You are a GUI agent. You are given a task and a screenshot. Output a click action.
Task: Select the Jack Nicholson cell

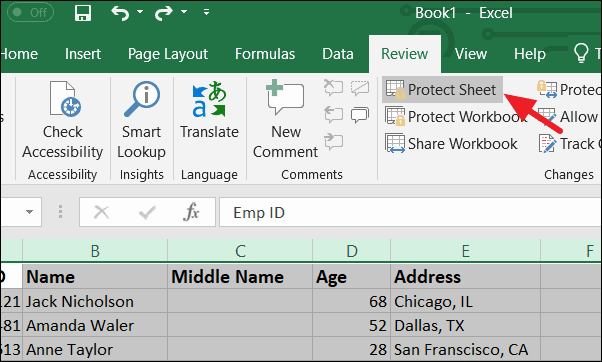click(95, 301)
